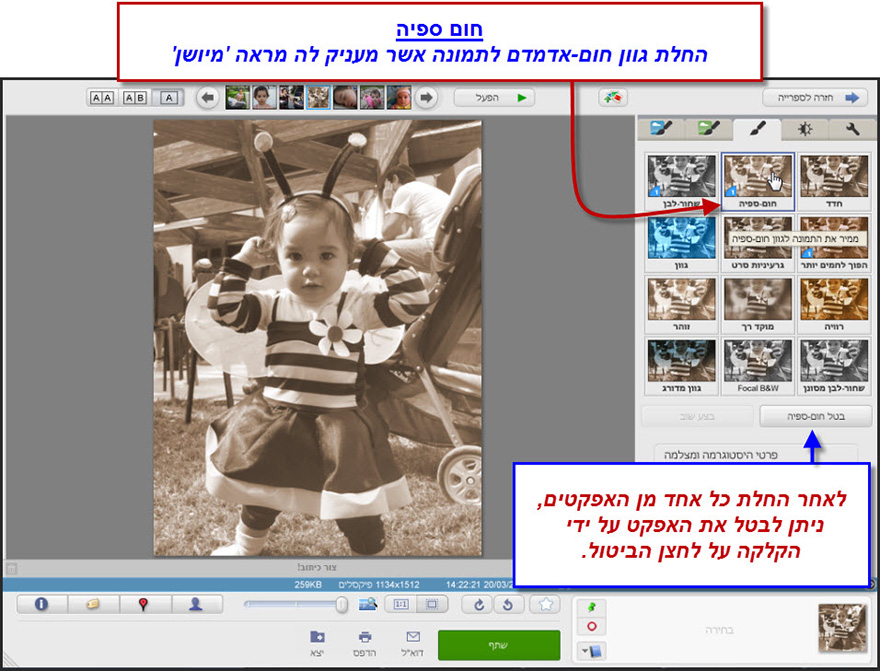Screen dimensions: 880x671
Task: Open the people tagging tool
Action: [196, 604]
